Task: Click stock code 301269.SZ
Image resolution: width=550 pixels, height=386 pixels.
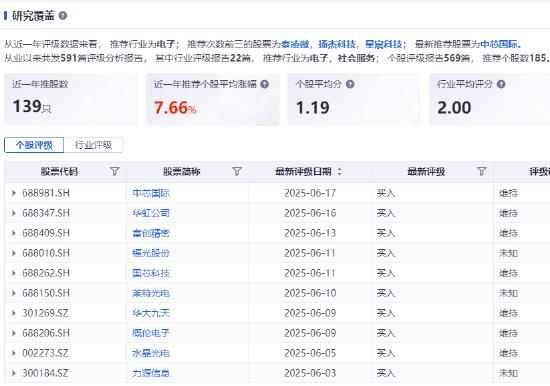Action: [x=45, y=313]
